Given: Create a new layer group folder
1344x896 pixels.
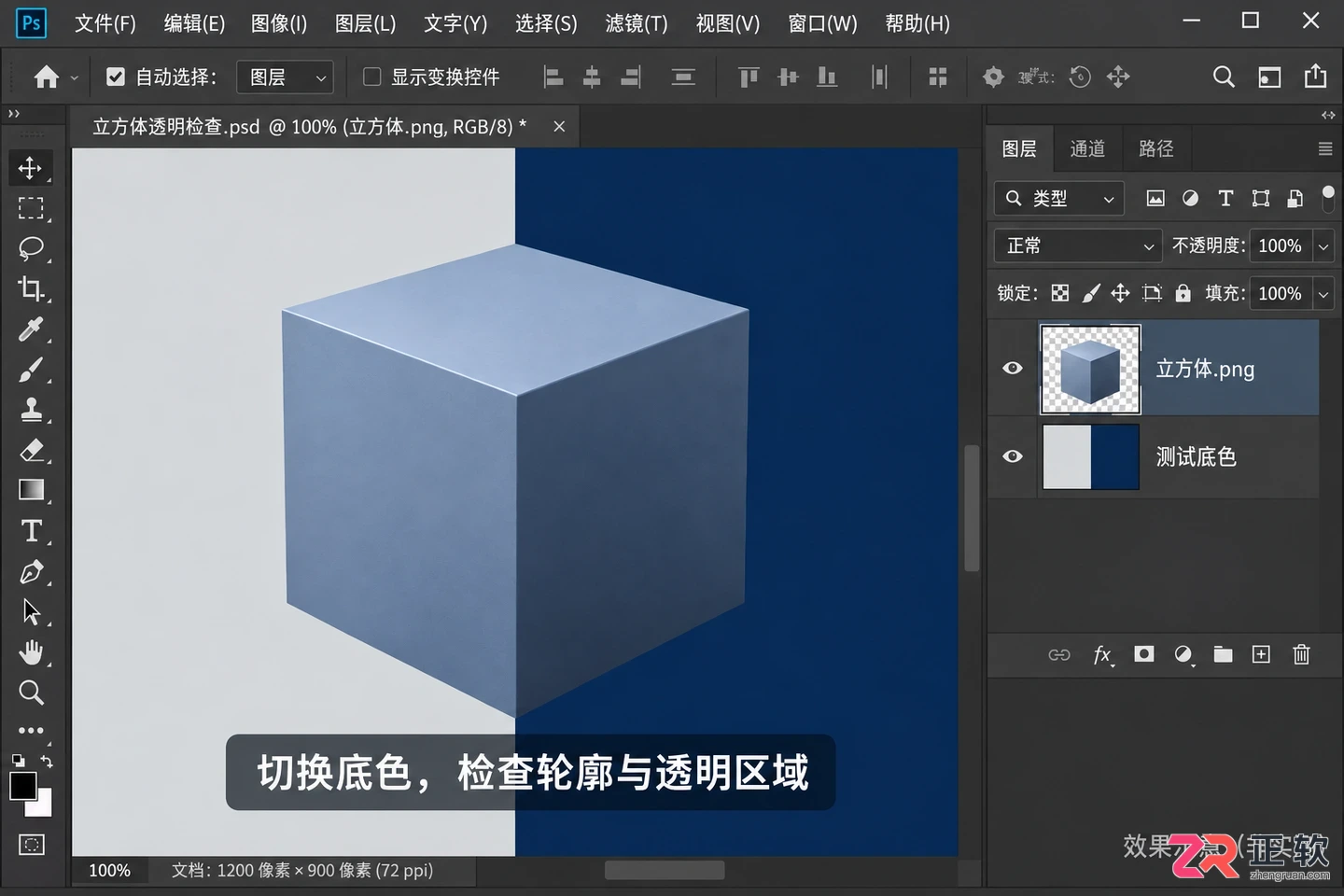Looking at the screenshot, I should (1223, 654).
